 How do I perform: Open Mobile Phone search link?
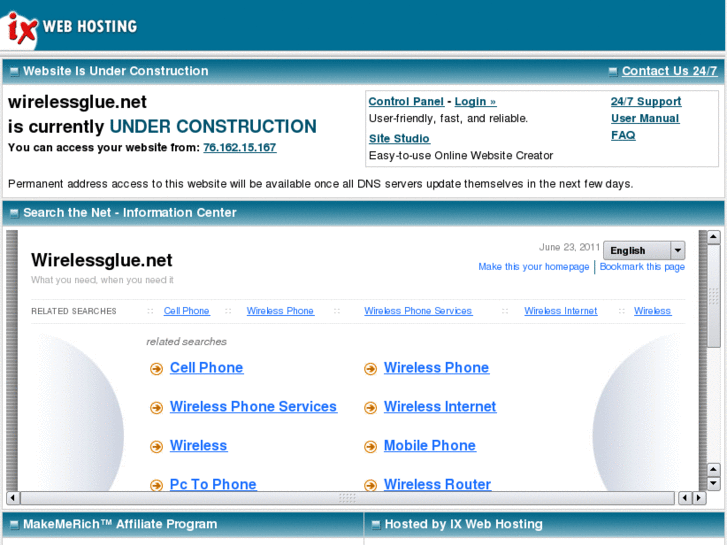pyautogui.click(x=430, y=446)
